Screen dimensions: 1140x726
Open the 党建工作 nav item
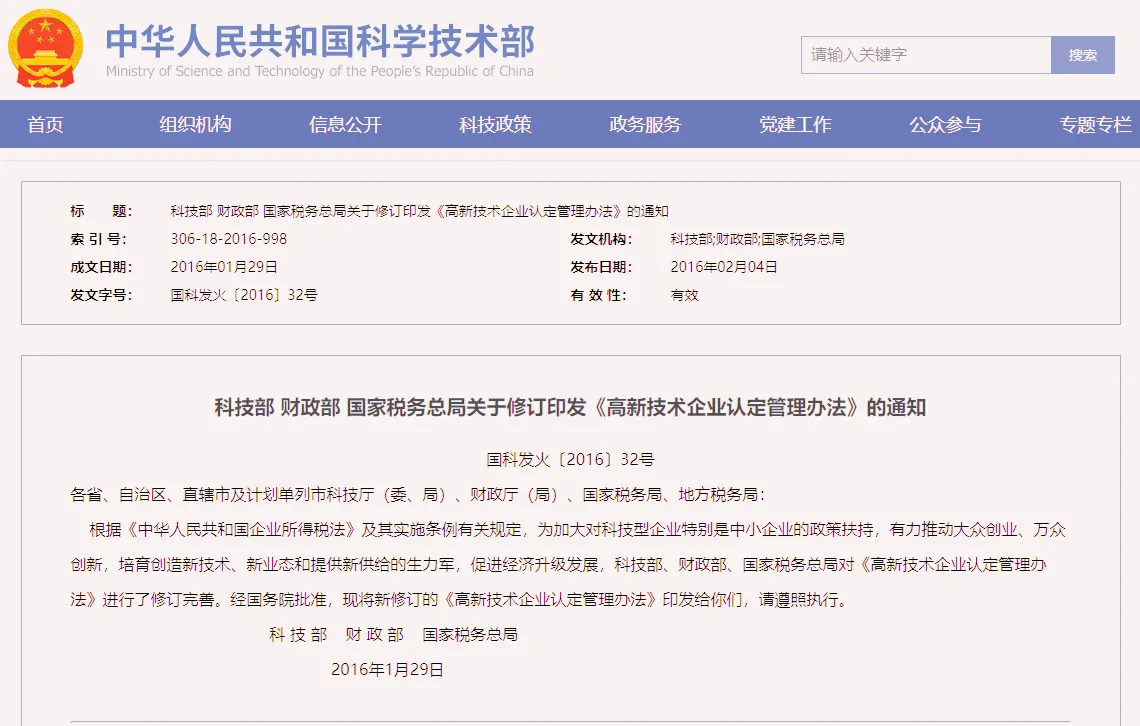(795, 124)
